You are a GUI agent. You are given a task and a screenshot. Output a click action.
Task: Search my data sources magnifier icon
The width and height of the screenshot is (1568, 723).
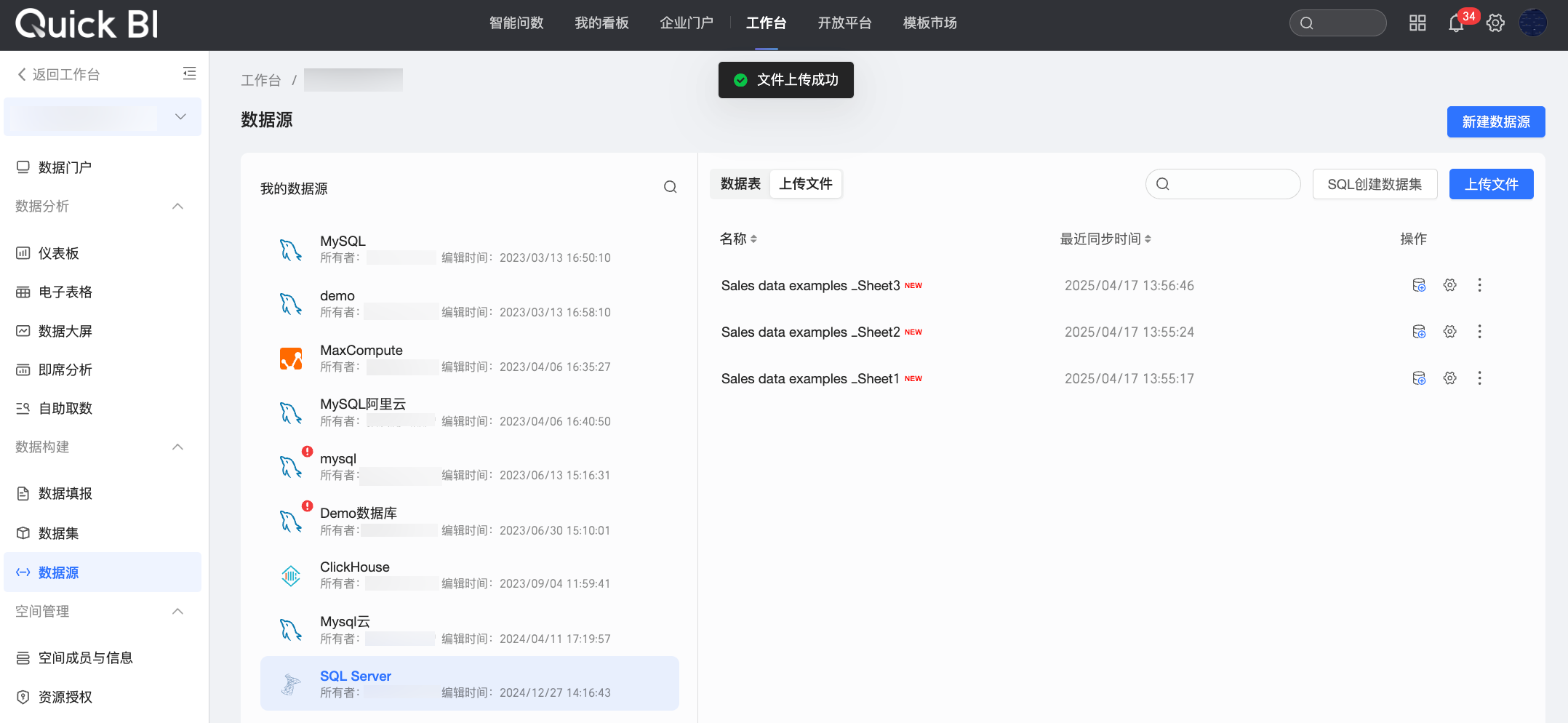[670, 188]
